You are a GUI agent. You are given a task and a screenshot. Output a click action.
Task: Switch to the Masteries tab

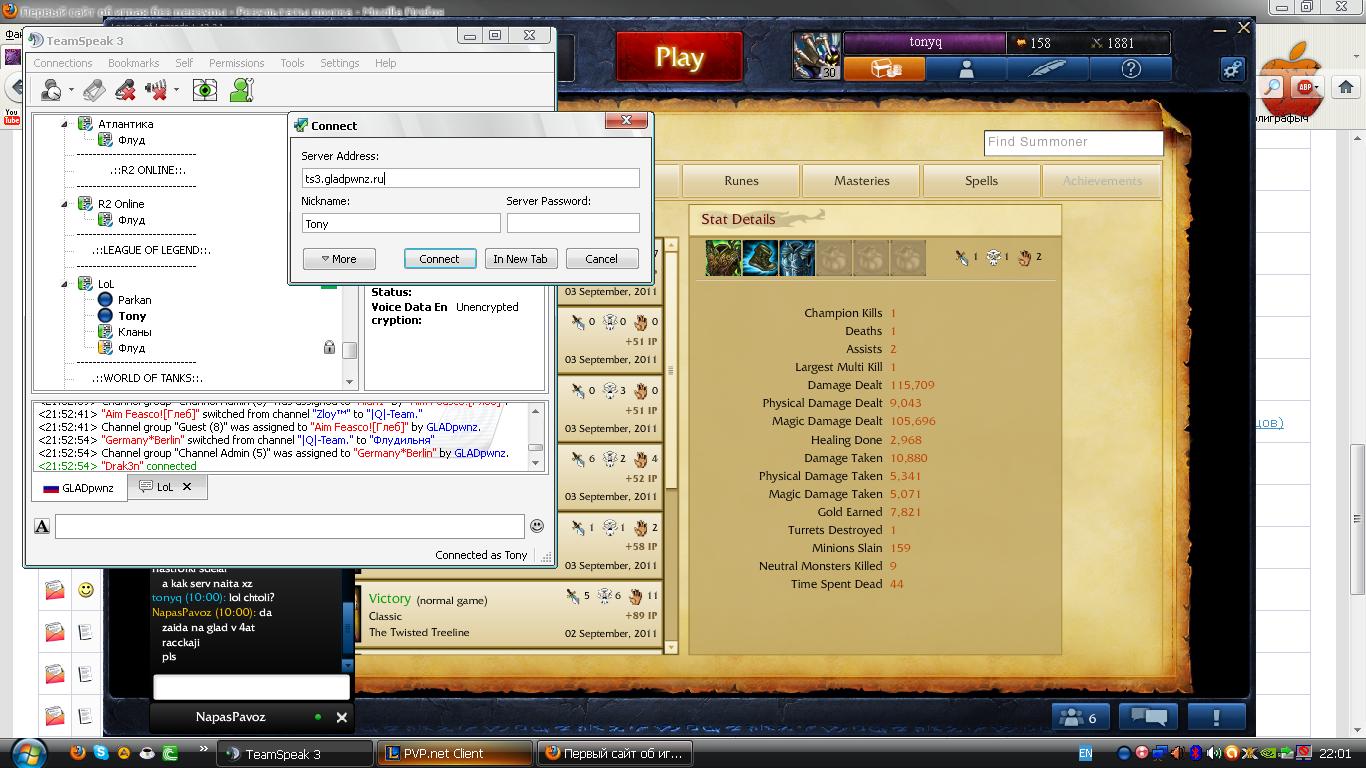861,181
